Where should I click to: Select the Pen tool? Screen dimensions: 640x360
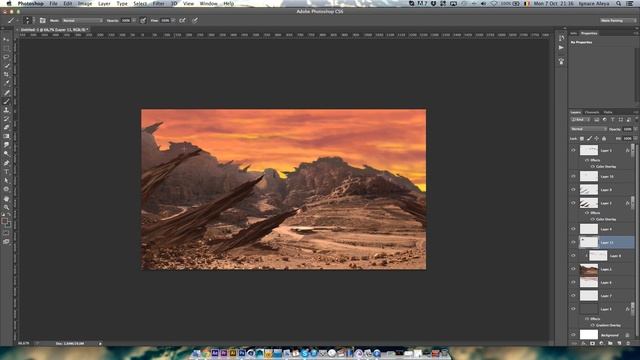click(x=6, y=163)
